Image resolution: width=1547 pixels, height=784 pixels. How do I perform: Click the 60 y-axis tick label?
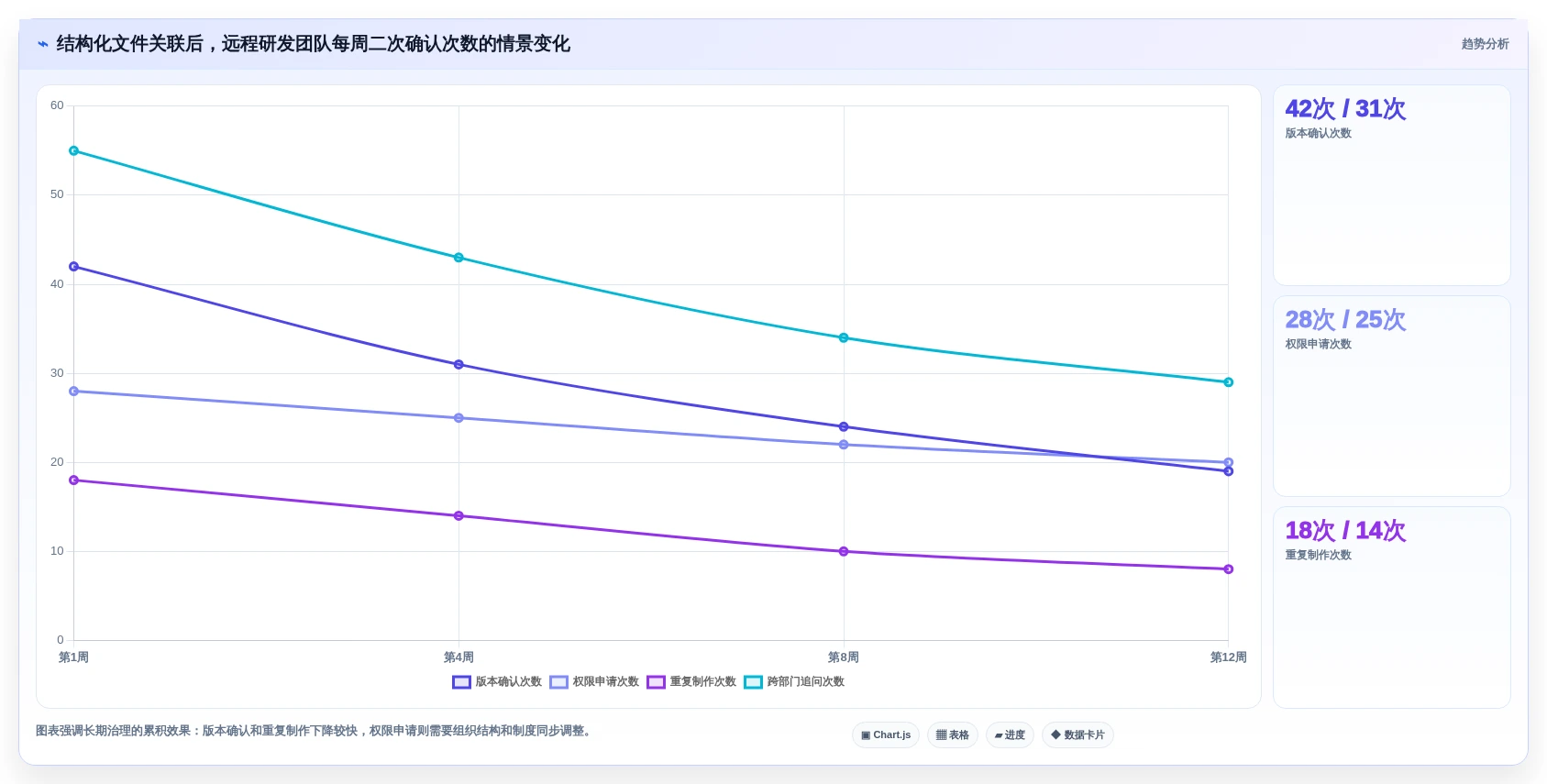click(x=57, y=105)
